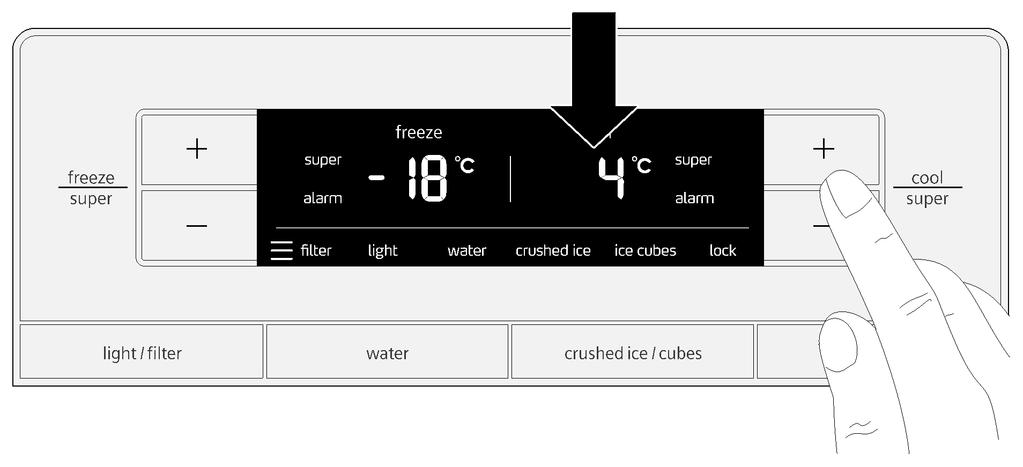This screenshot has width=1023, height=467.
Task: Click the filter bars icon
Action: (x=281, y=250)
